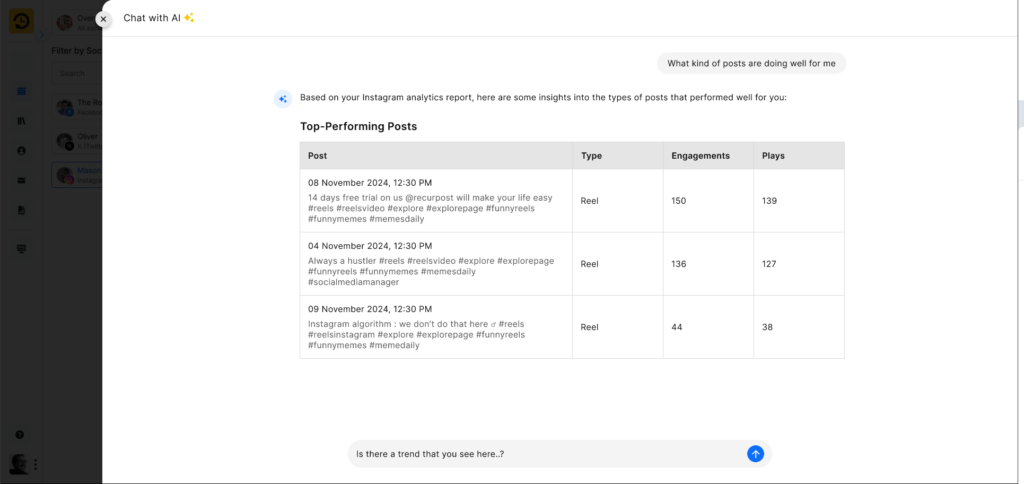Click the 150 engagements value

pos(679,201)
